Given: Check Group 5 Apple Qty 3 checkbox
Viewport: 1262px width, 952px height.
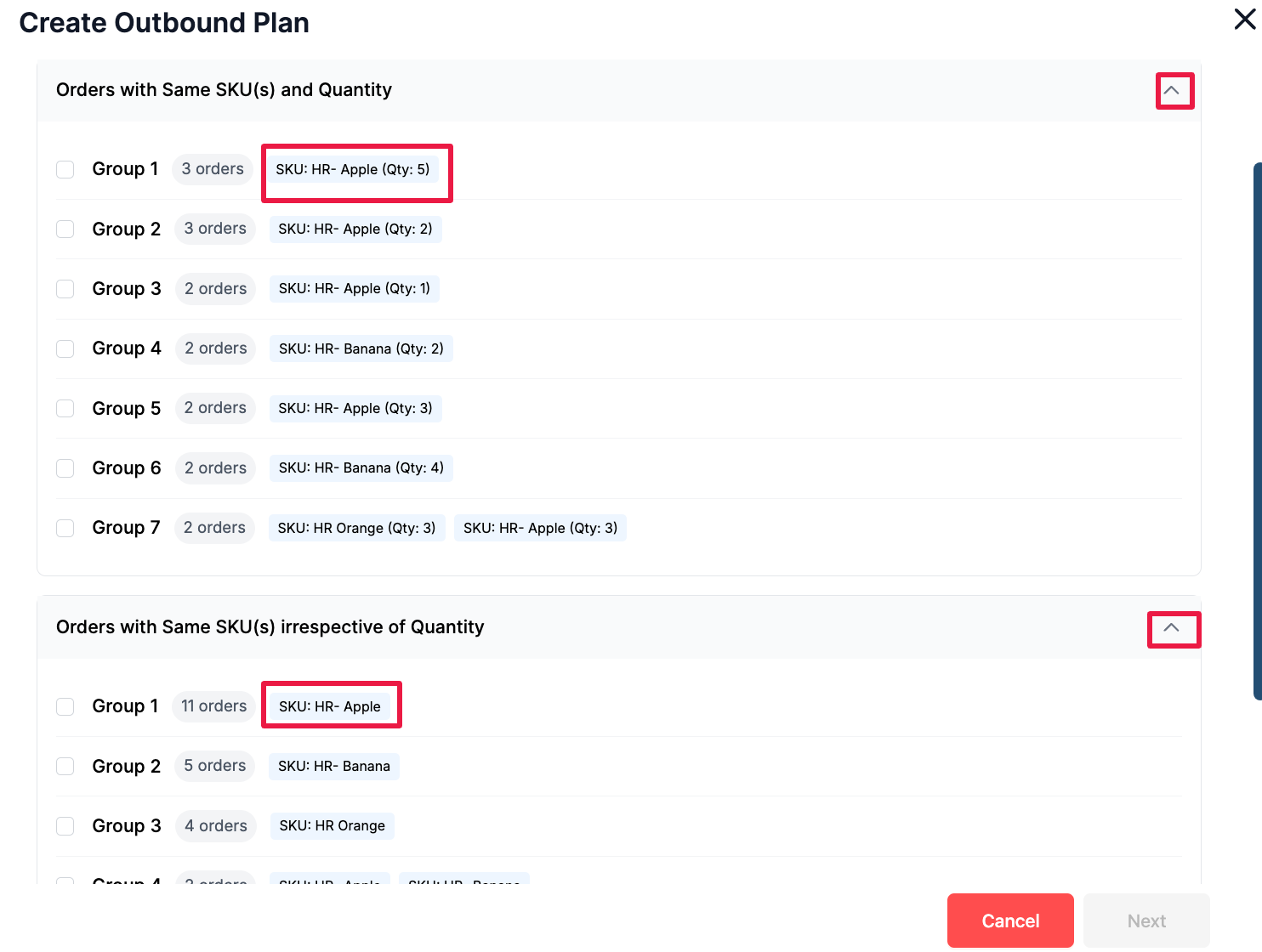Looking at the screenshot, I should coord(65,408).
